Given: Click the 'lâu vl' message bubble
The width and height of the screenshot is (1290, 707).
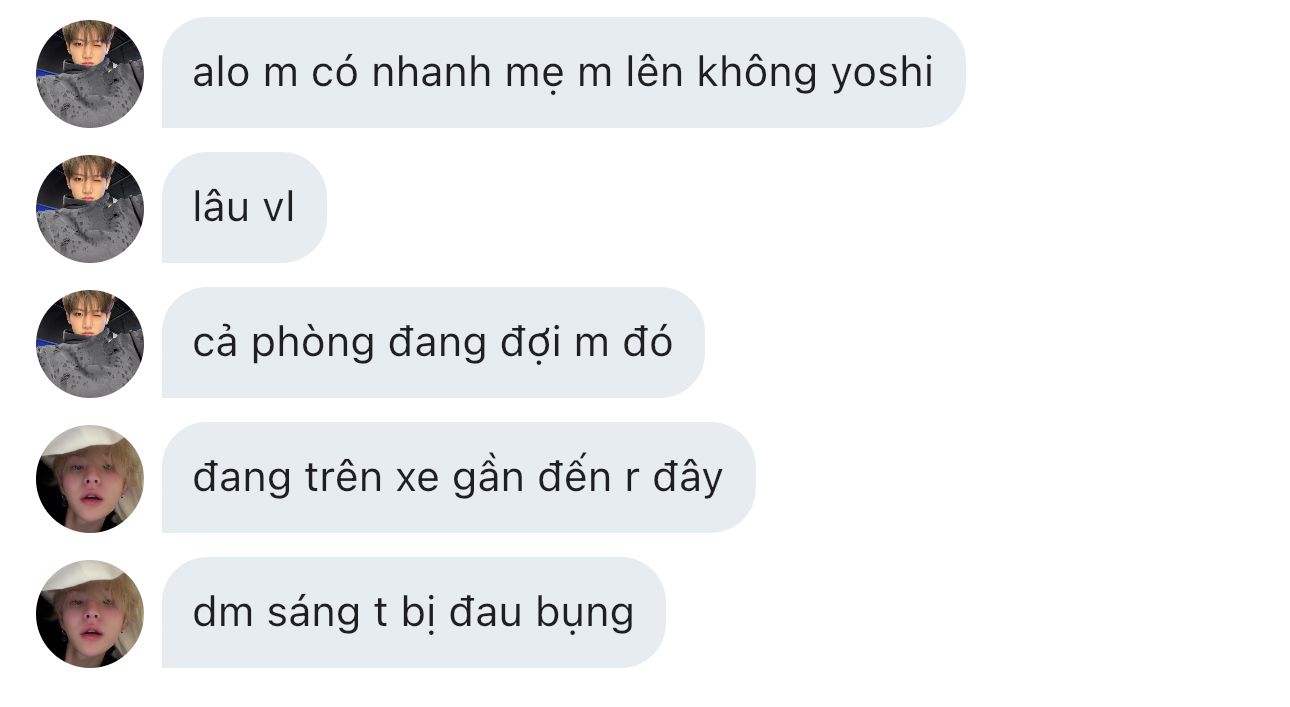Looking at the screenshot, I should (x=244, y=208).
